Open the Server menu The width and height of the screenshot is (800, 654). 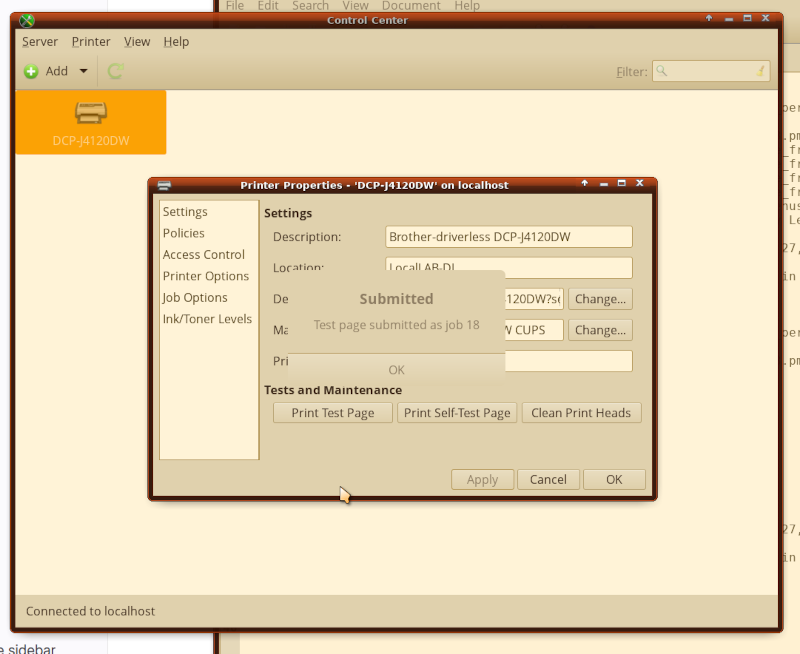40,42
